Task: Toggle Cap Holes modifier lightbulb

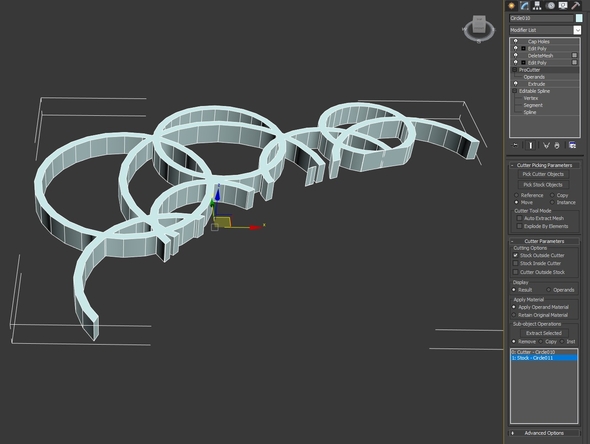Action: [515, 41]
